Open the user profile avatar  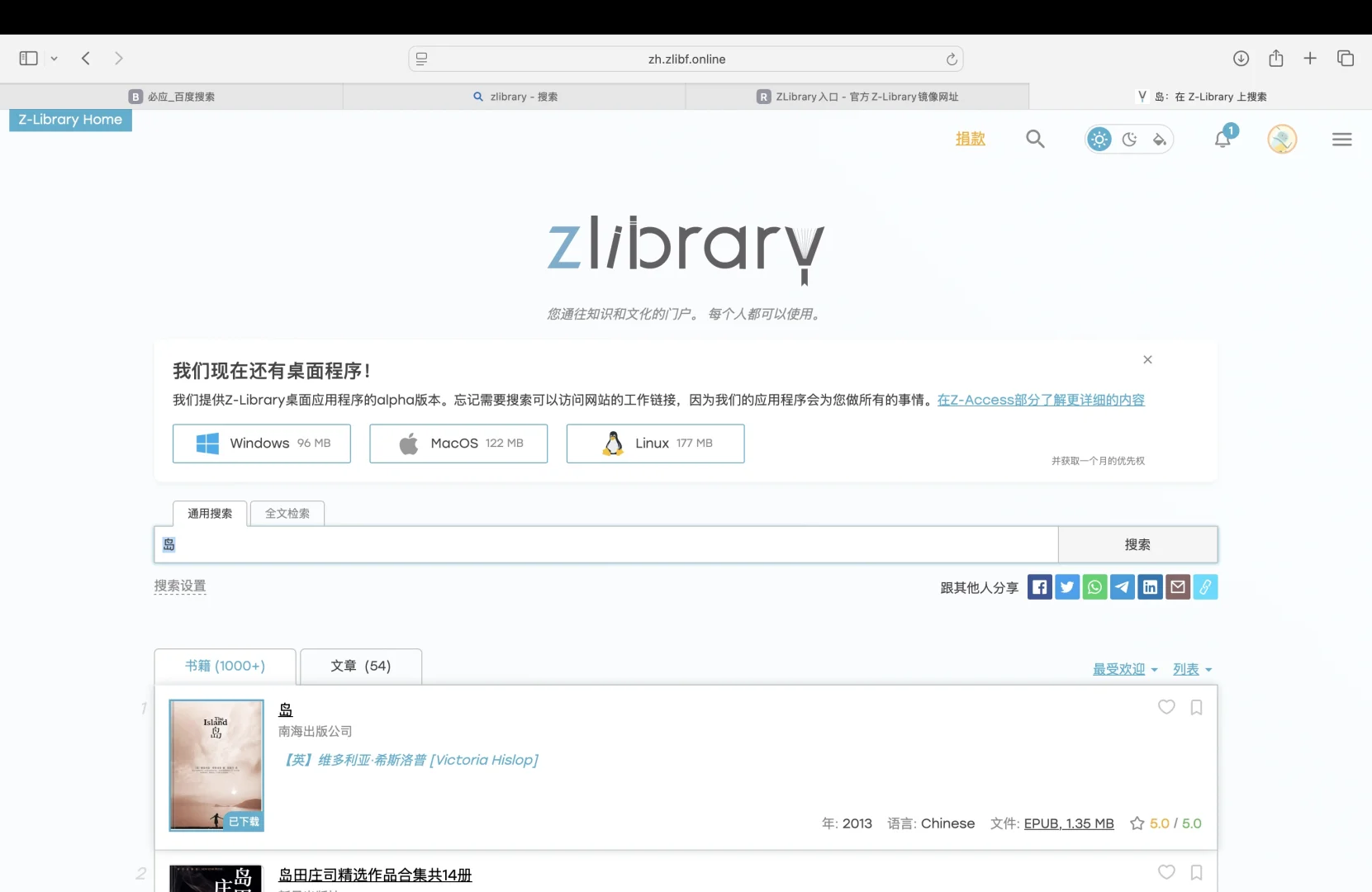1282,139
